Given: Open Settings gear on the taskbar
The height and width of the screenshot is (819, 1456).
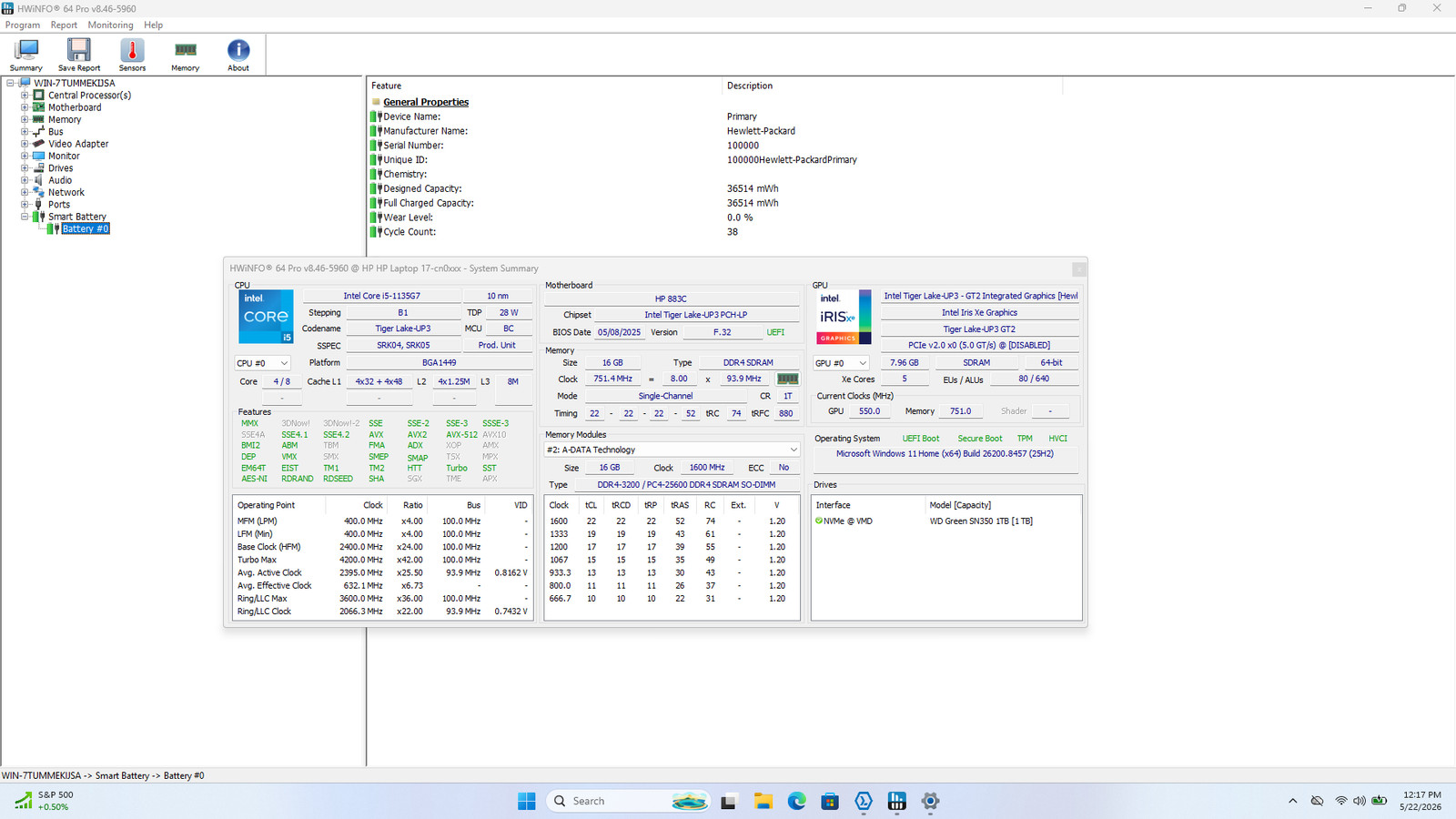Looking at the screenshot, I should pyautogui.click(x=930, y=801).
